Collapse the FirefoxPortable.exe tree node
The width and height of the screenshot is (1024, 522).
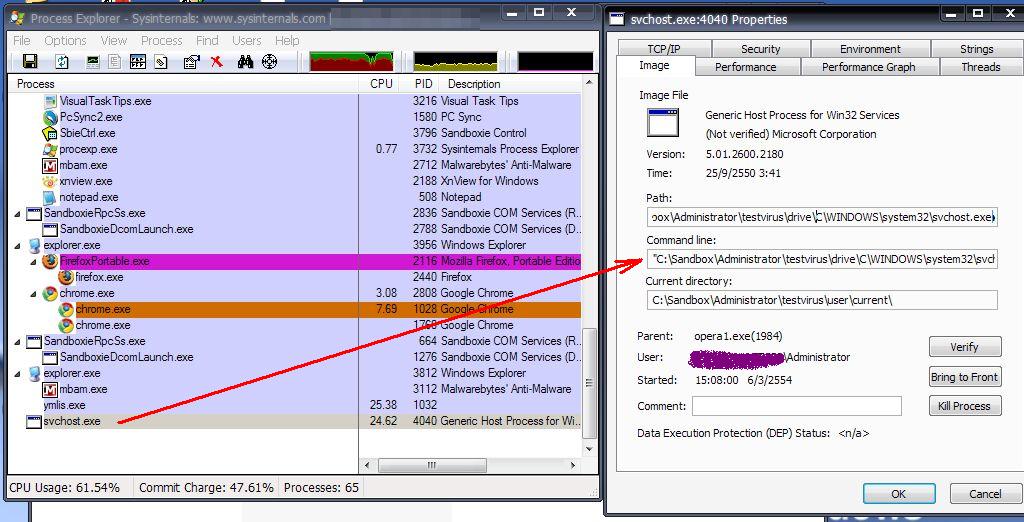tap(33, 261)
